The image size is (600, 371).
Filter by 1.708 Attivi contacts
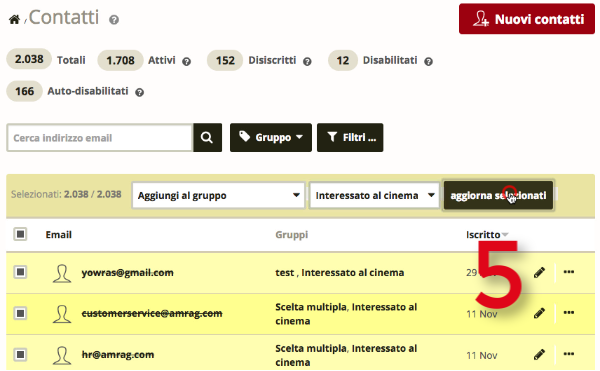pyautogui.click(x=120, y=60)
